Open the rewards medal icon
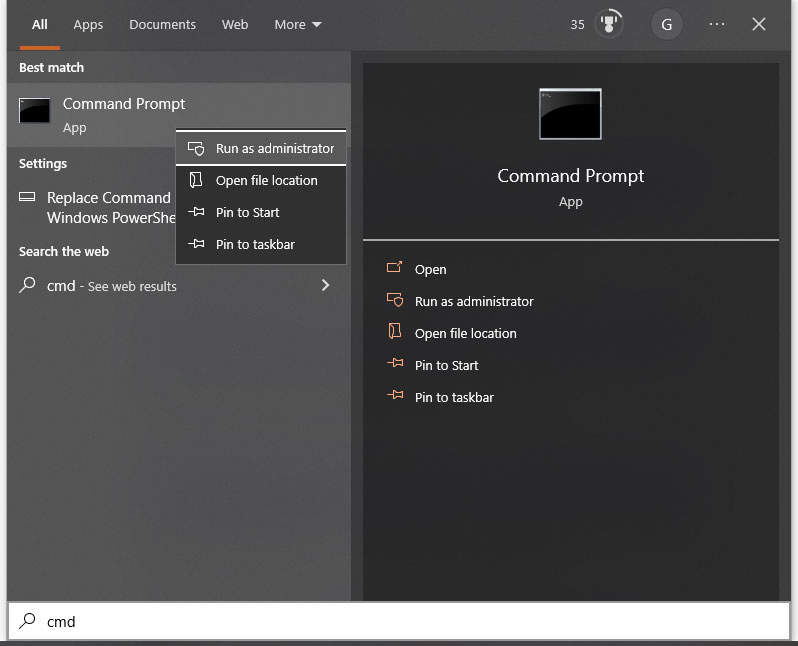 (x=609, y=24)
